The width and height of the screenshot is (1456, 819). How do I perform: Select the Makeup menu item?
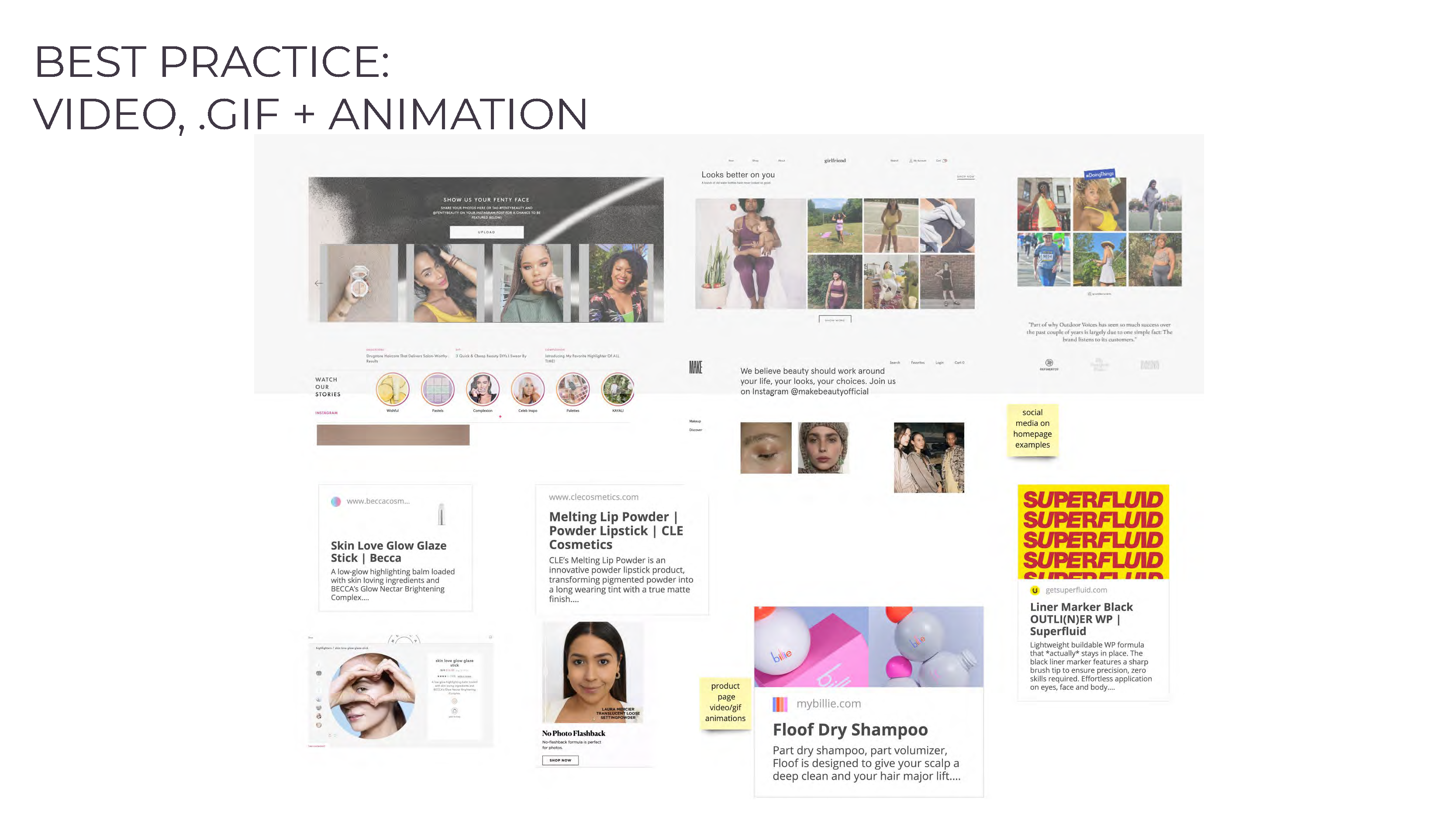click(x=695, y=421)
